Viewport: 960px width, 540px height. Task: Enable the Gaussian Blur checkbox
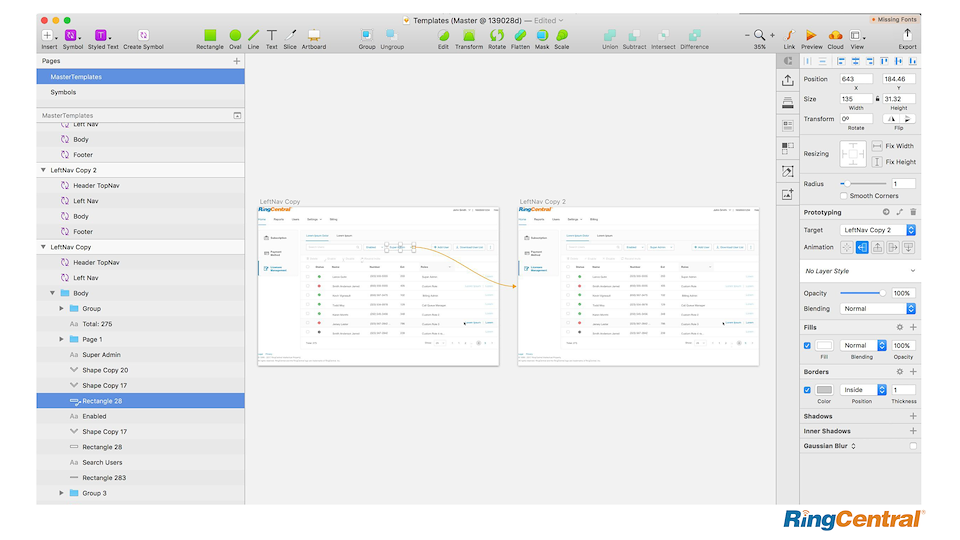tap(913, 446)
